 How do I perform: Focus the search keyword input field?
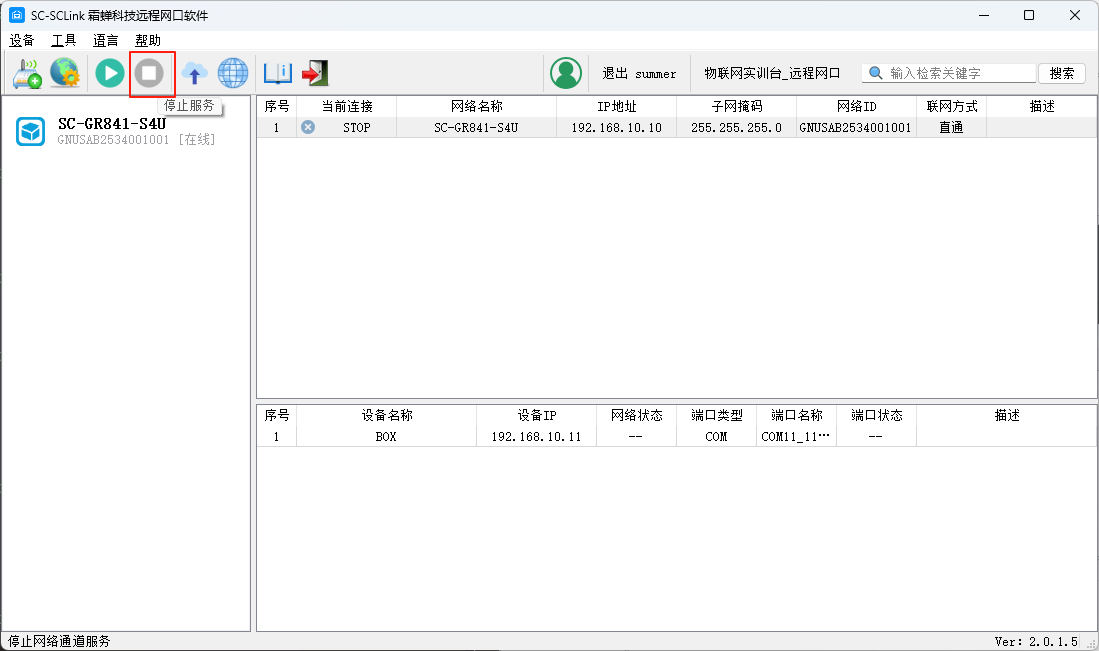click(x=960, y=73)
